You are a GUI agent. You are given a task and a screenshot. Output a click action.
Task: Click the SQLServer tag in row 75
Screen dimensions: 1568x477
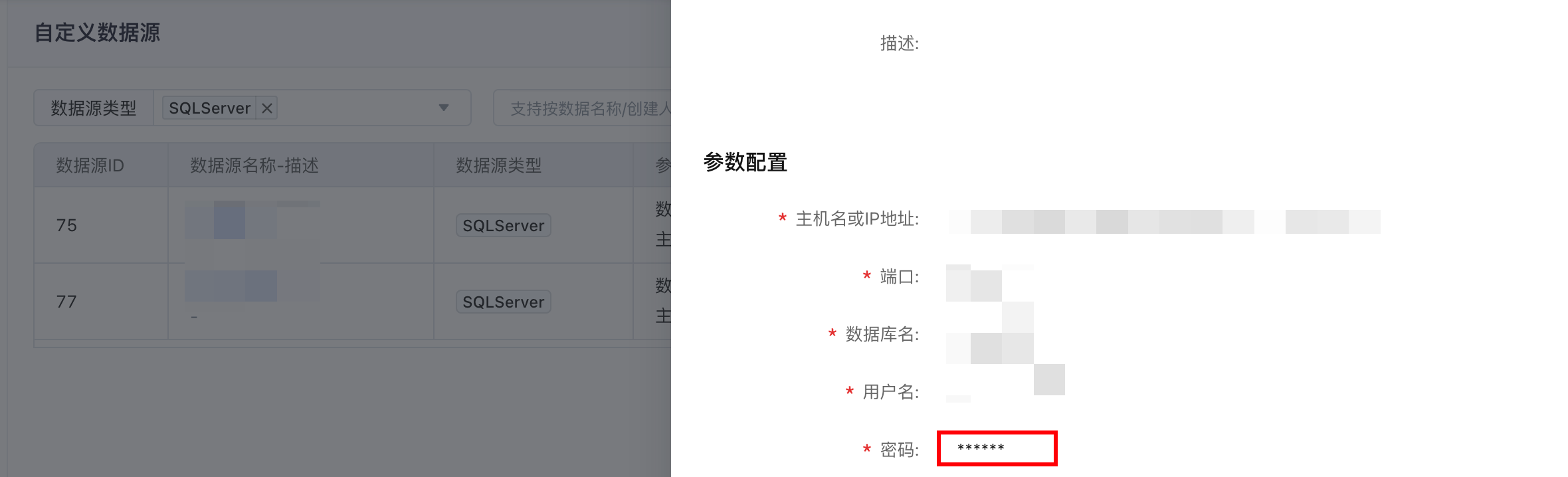[503, 226]
